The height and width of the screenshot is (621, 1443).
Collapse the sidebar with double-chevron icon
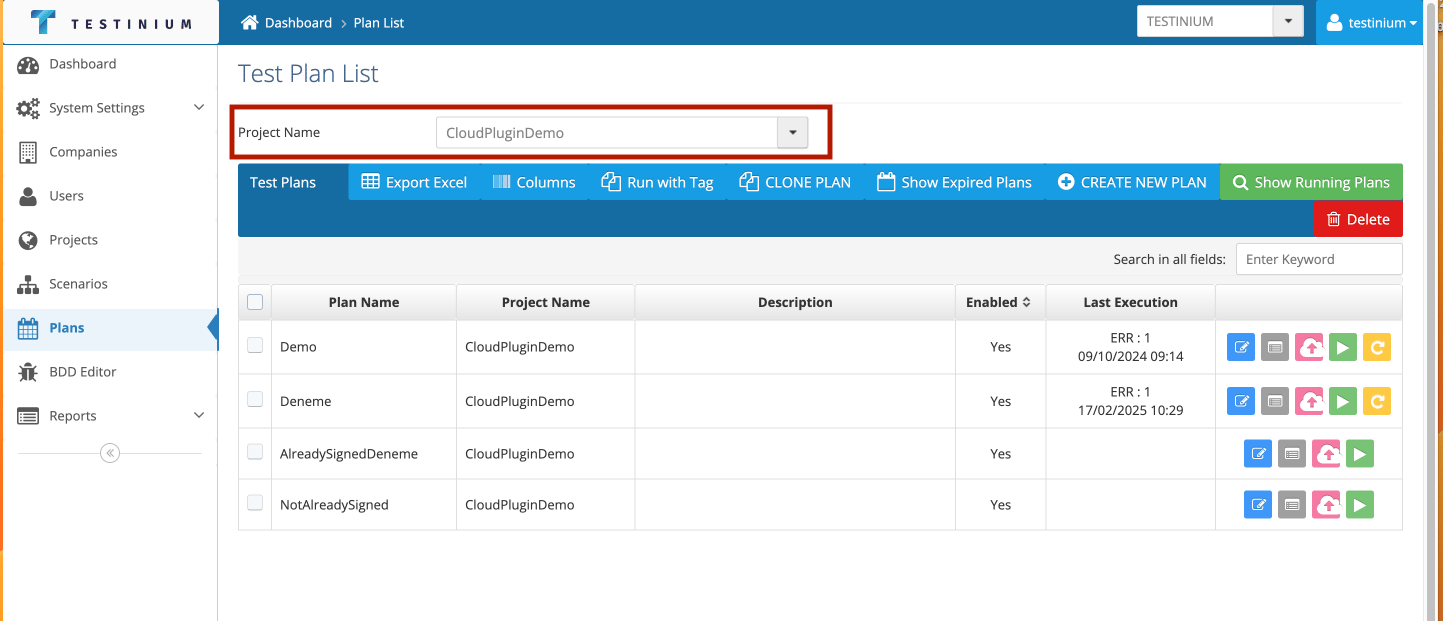(x=110, y=453)
